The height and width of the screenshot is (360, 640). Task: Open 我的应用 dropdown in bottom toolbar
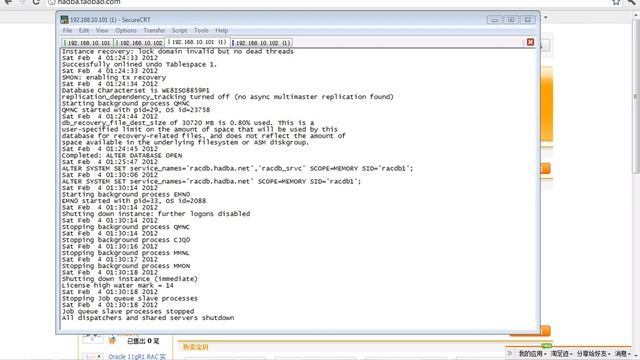pos(532,353)
